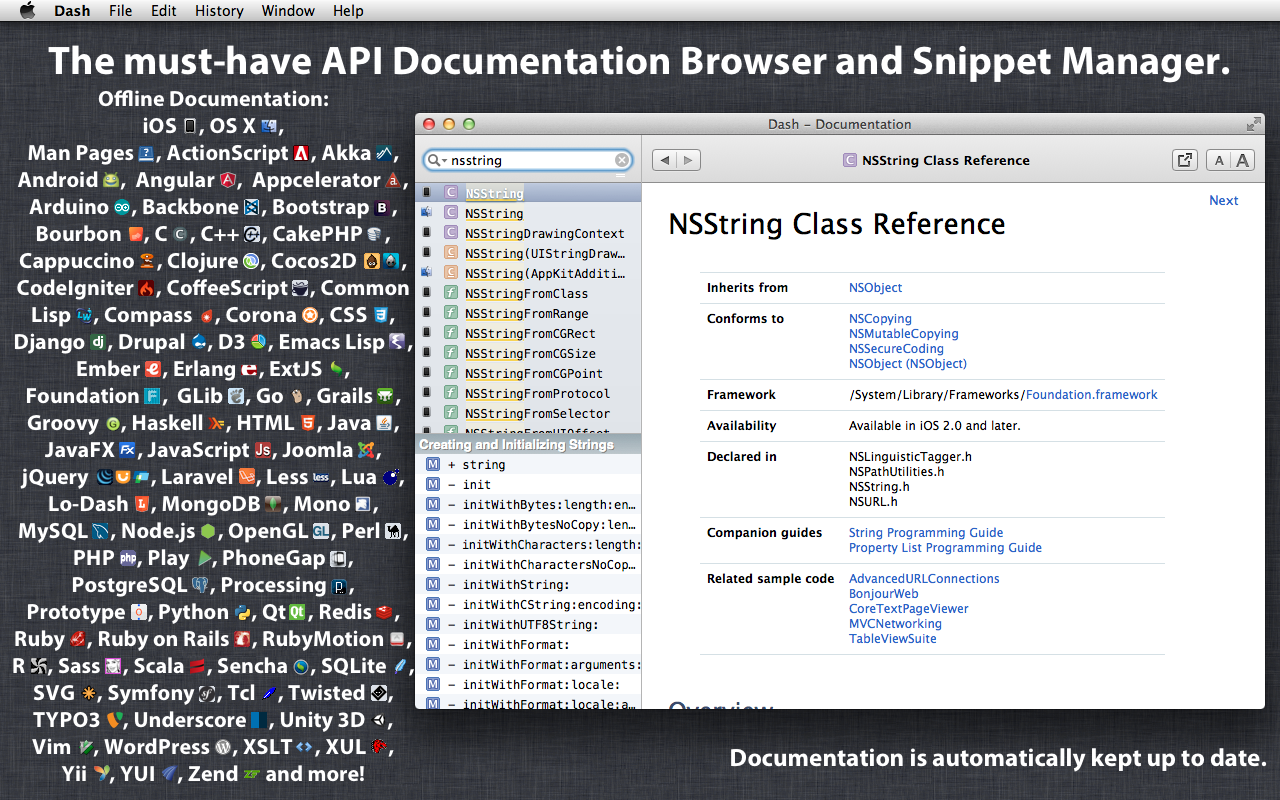
Task: Open the Edit menu
Action: pyautogui.click(x=163, y=11)
